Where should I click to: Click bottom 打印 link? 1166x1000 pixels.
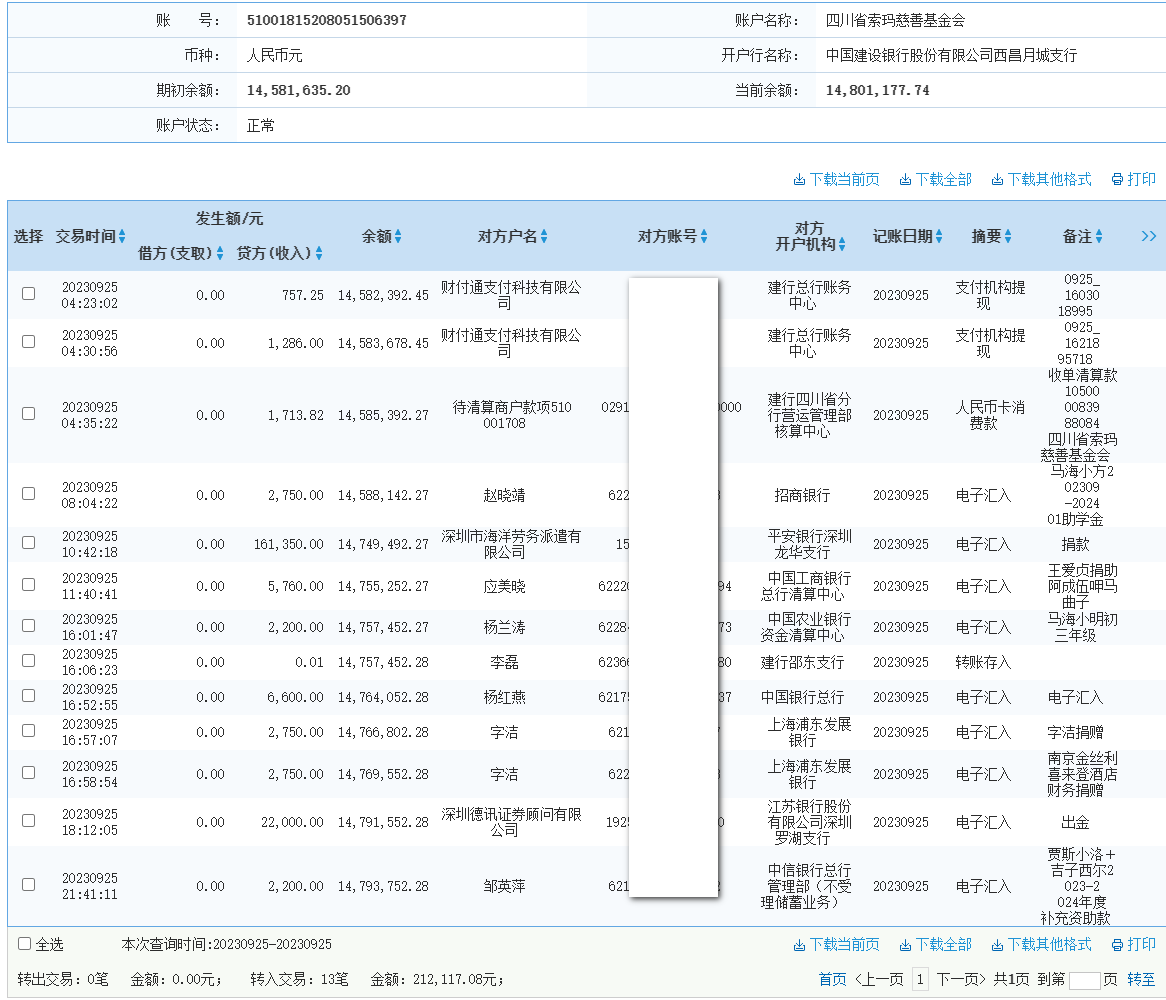coord(1141,945)
